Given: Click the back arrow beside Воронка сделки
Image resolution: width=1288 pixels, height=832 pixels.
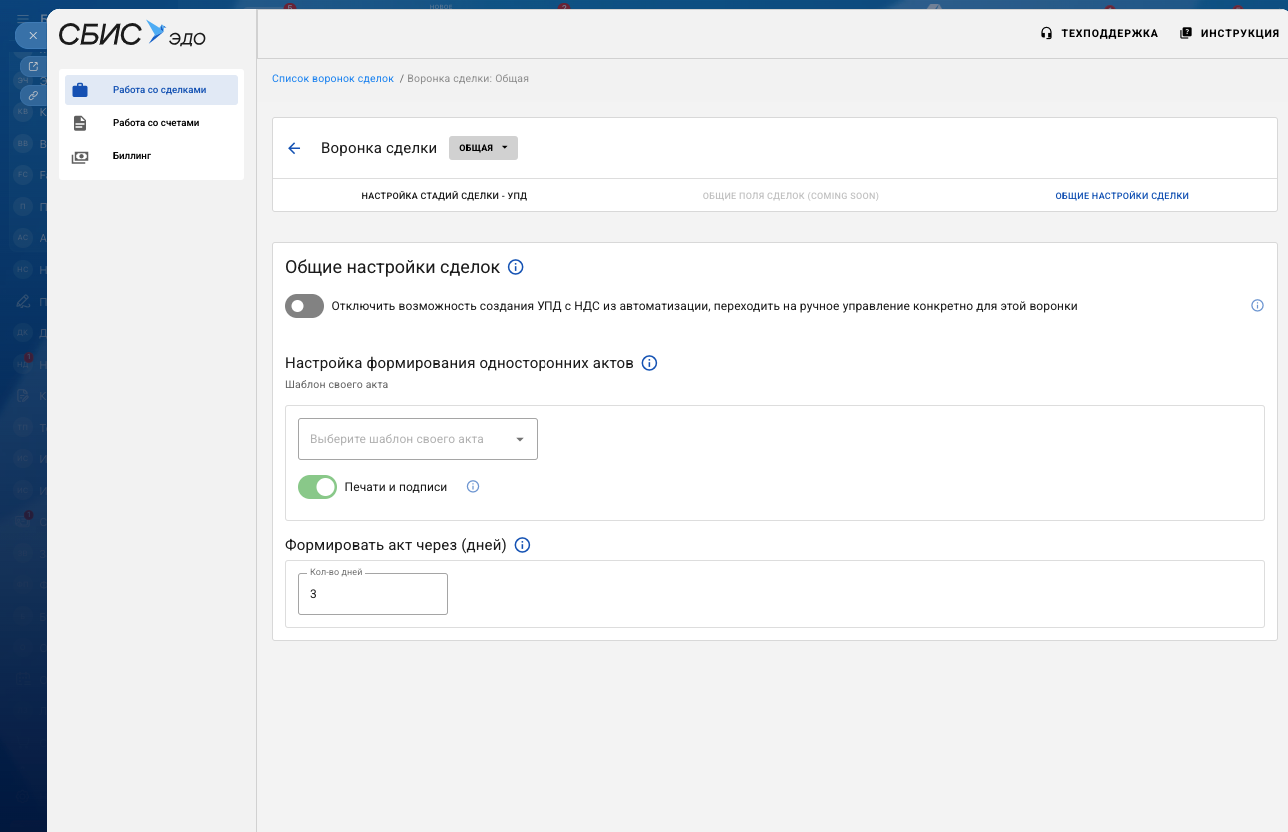Looking at the screenshot, I should (294, 148).
